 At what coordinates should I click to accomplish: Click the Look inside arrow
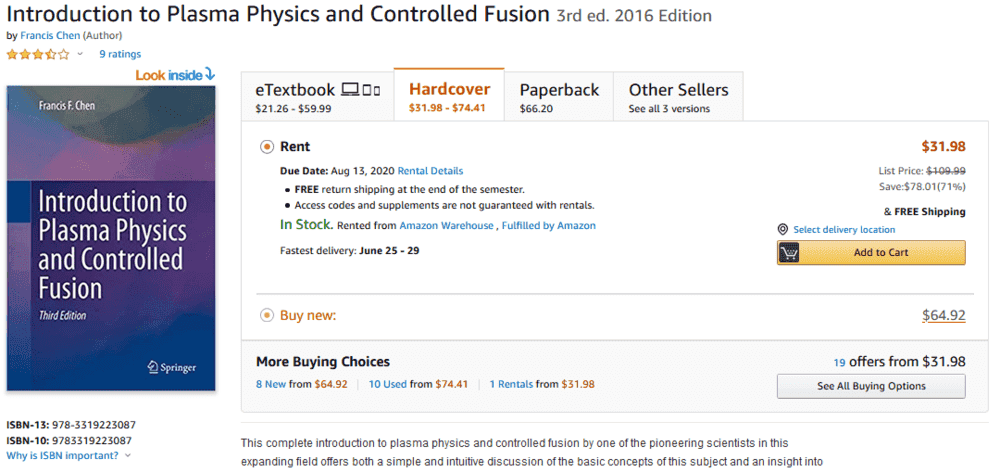coord(209,74)
